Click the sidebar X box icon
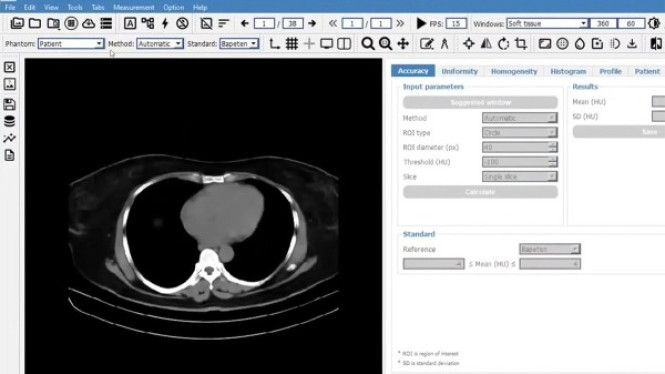This screenshot has height=374, width=665. 9,67
